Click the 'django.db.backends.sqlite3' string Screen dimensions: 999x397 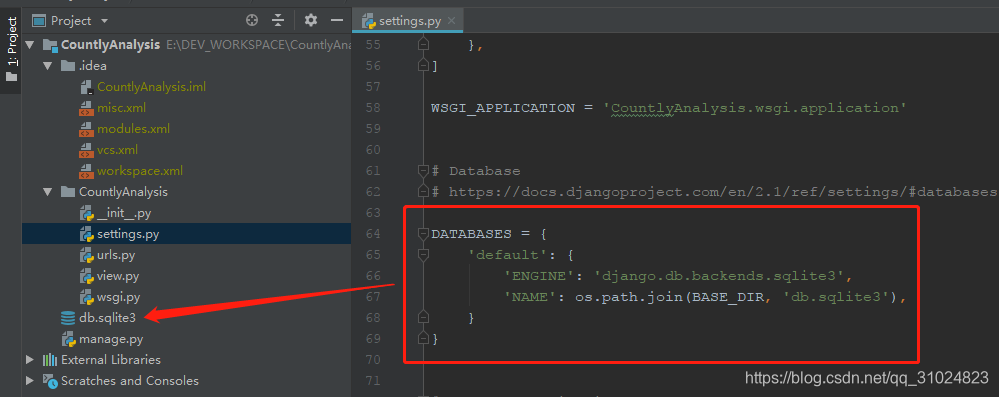(719, 276)
